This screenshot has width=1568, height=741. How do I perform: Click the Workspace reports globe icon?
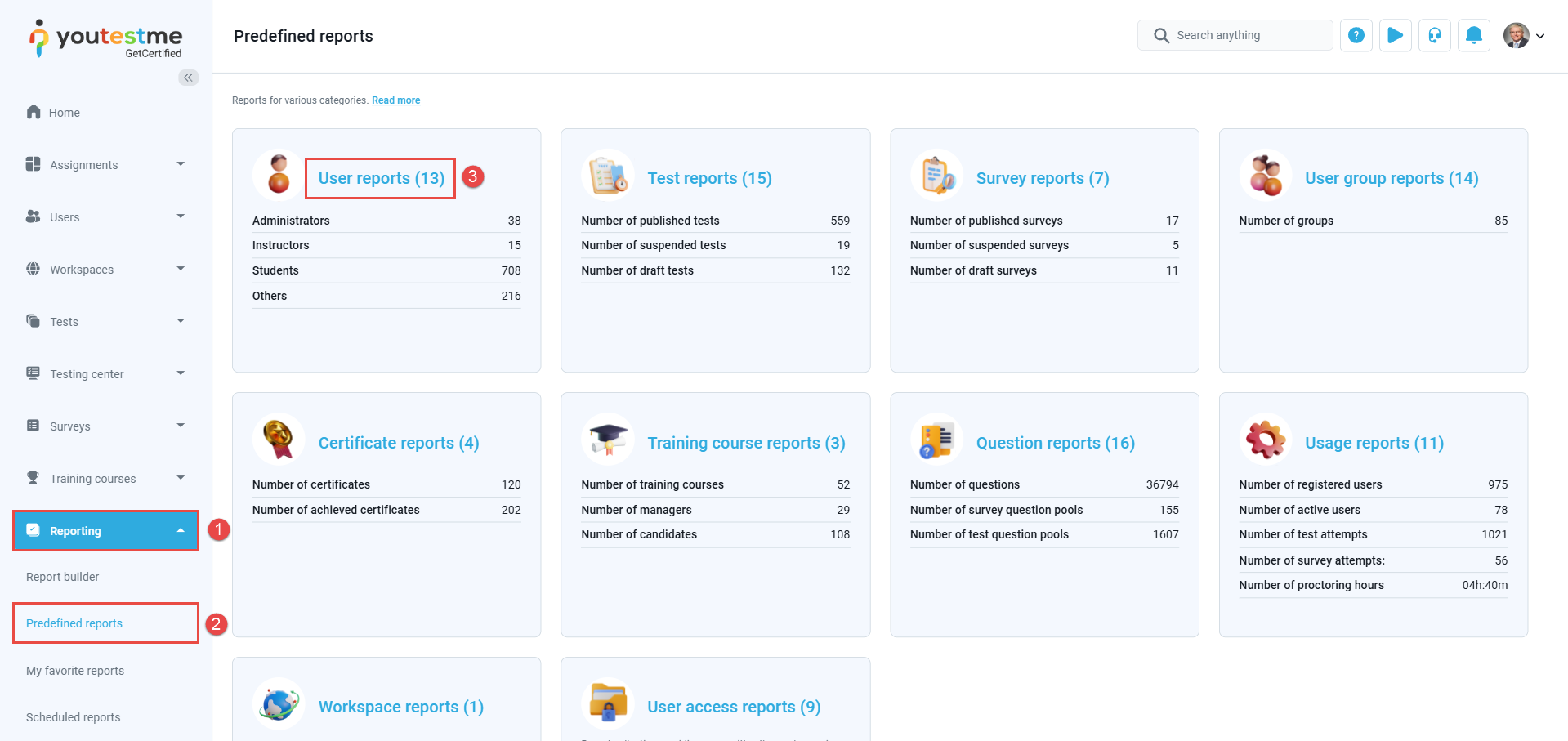[x=279, y=703]
